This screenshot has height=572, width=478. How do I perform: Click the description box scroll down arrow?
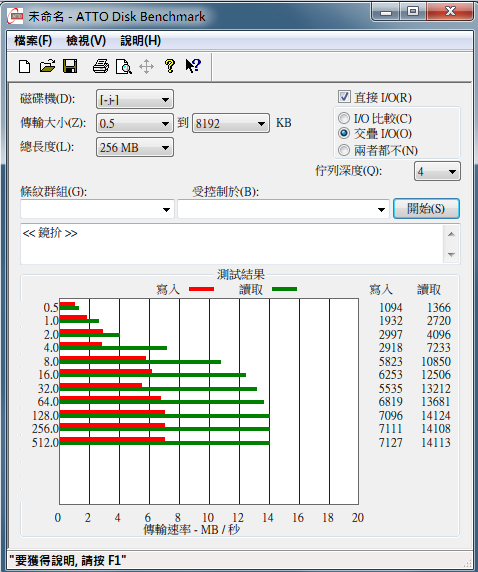(451, 254)
